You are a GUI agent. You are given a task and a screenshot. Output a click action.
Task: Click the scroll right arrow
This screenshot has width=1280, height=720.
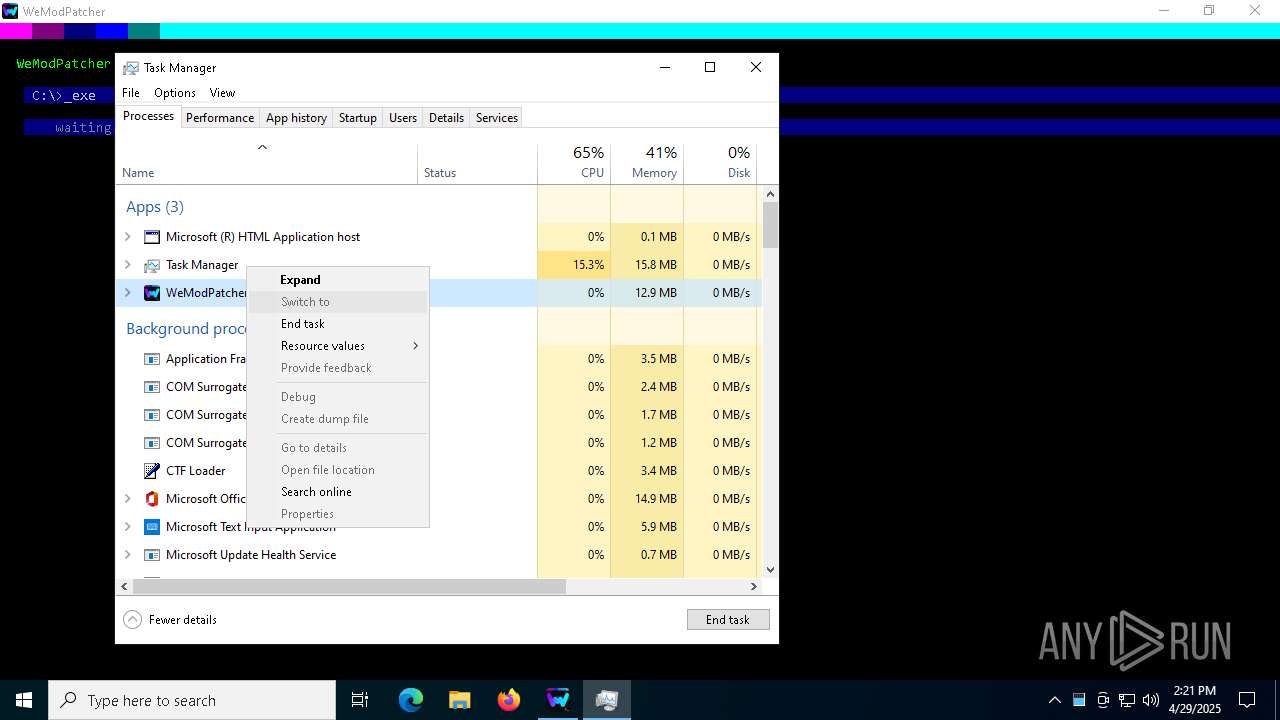pyautogui.click(x=754, y=587)
